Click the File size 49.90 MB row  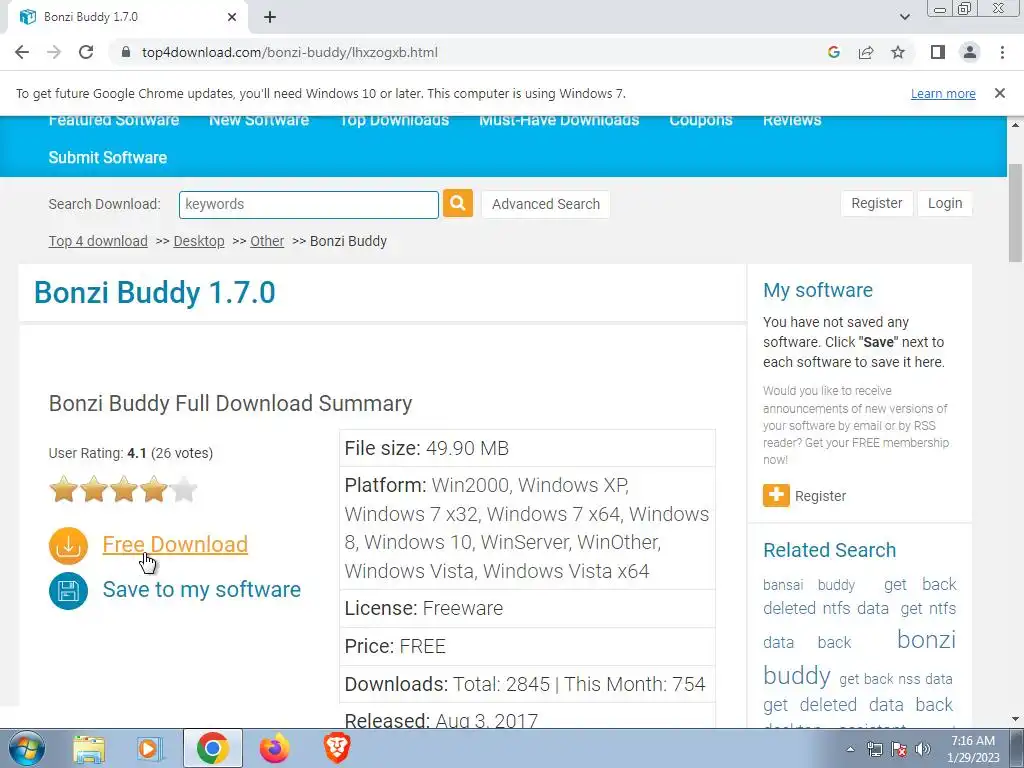point(527,448)
